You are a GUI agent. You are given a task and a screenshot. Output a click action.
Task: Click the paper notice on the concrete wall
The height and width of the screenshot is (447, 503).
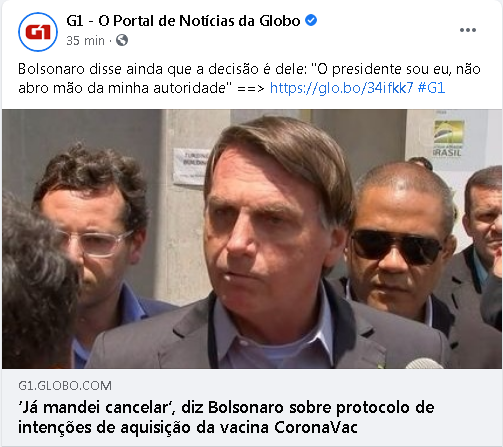click(189, 166)
